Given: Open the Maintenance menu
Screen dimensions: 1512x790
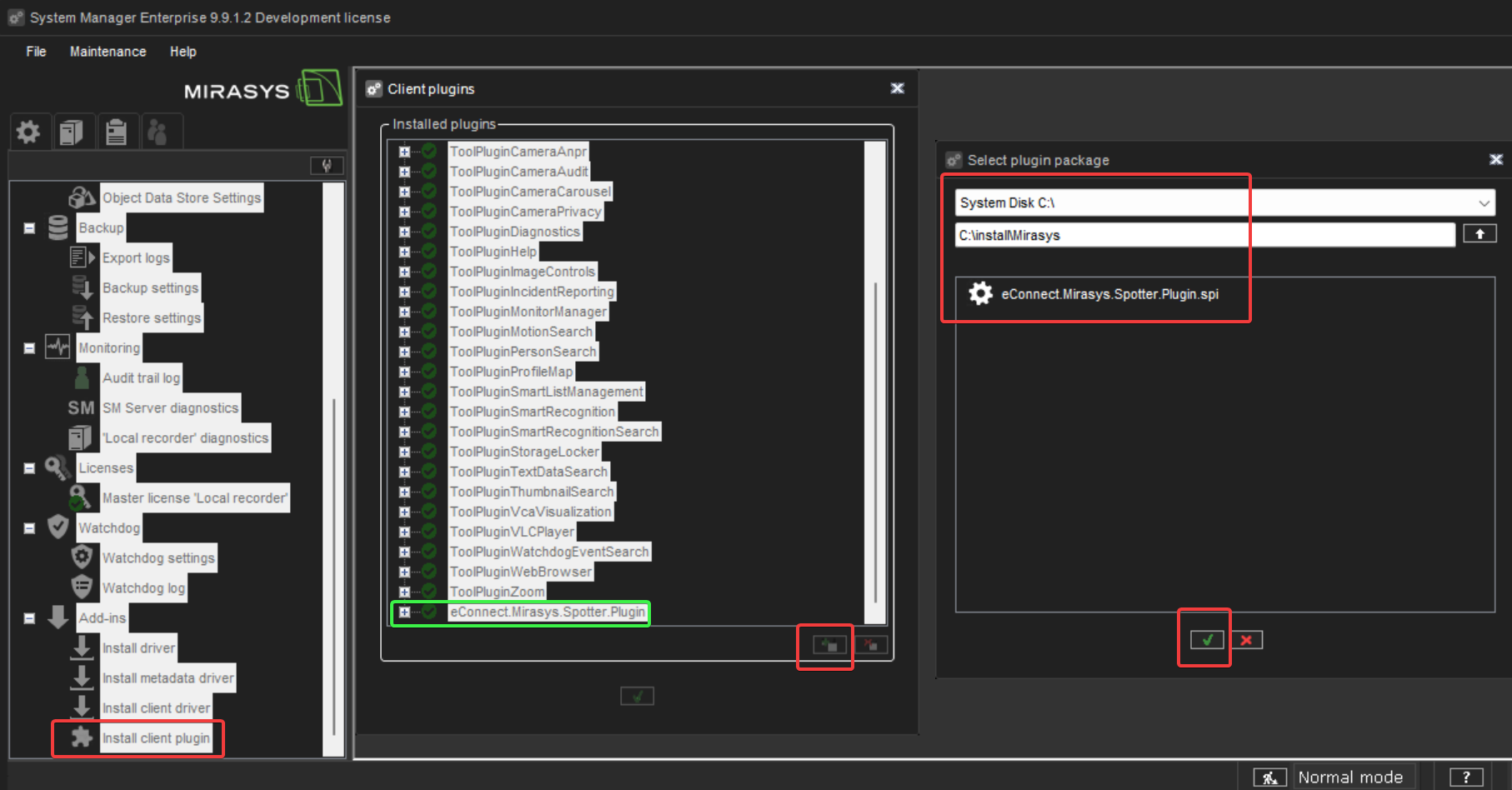Looking at the screenshot, I should pyautogui.click(x=108, y=52).
